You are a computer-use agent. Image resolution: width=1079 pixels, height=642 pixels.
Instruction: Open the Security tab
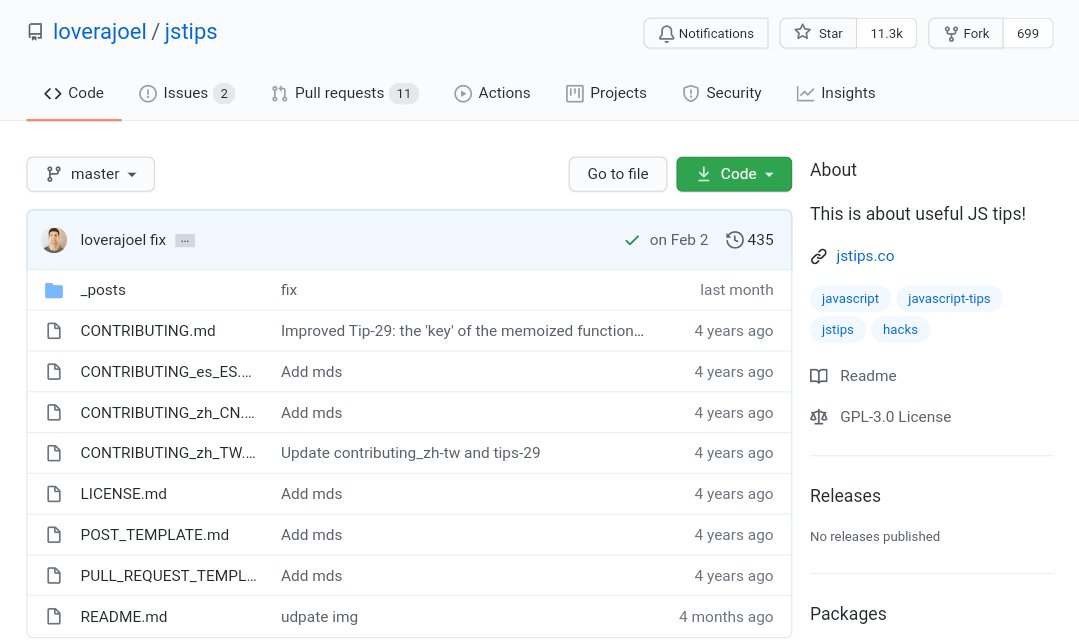722,93
